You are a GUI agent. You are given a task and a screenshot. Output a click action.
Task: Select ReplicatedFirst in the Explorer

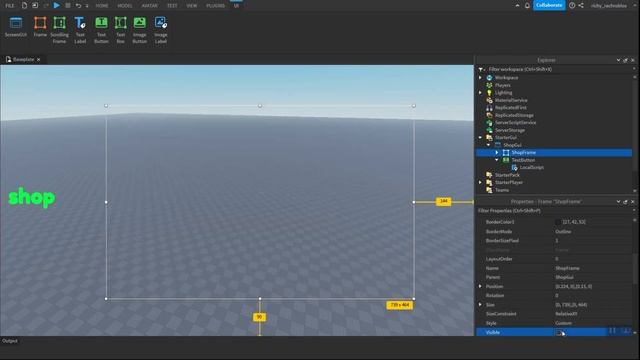click(x=511, y=108)
